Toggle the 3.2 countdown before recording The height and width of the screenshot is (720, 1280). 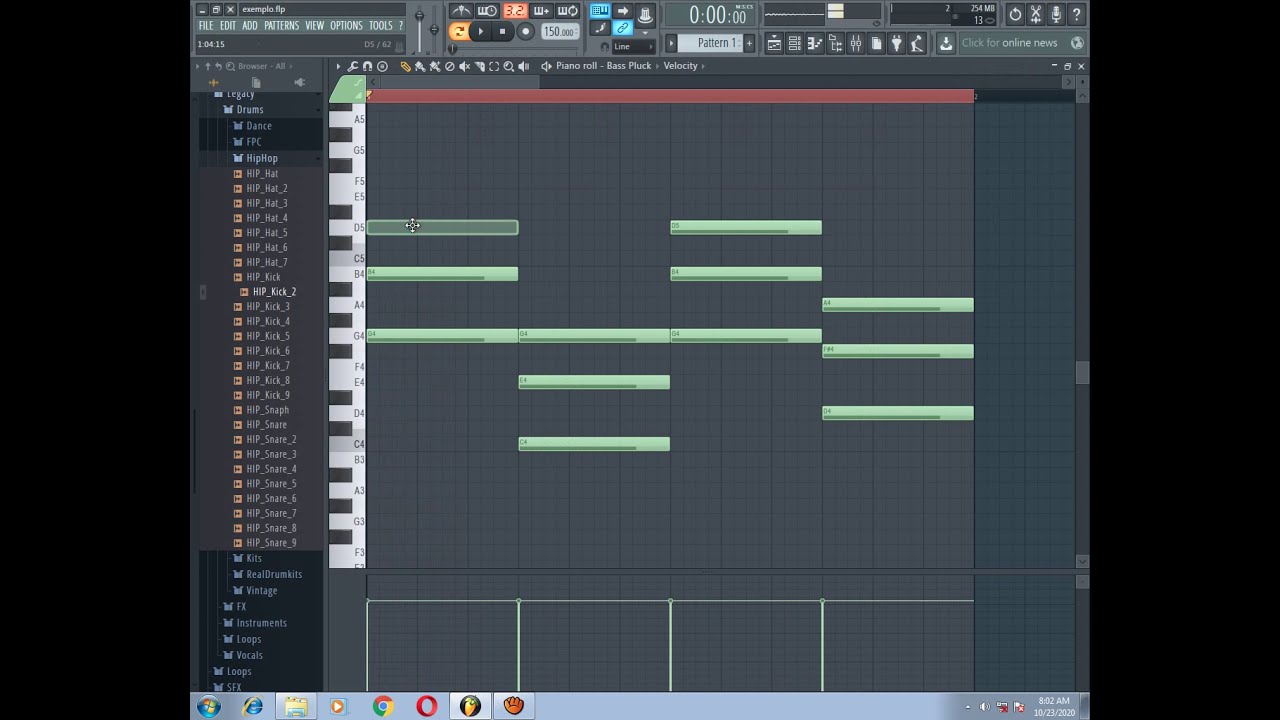514,11
